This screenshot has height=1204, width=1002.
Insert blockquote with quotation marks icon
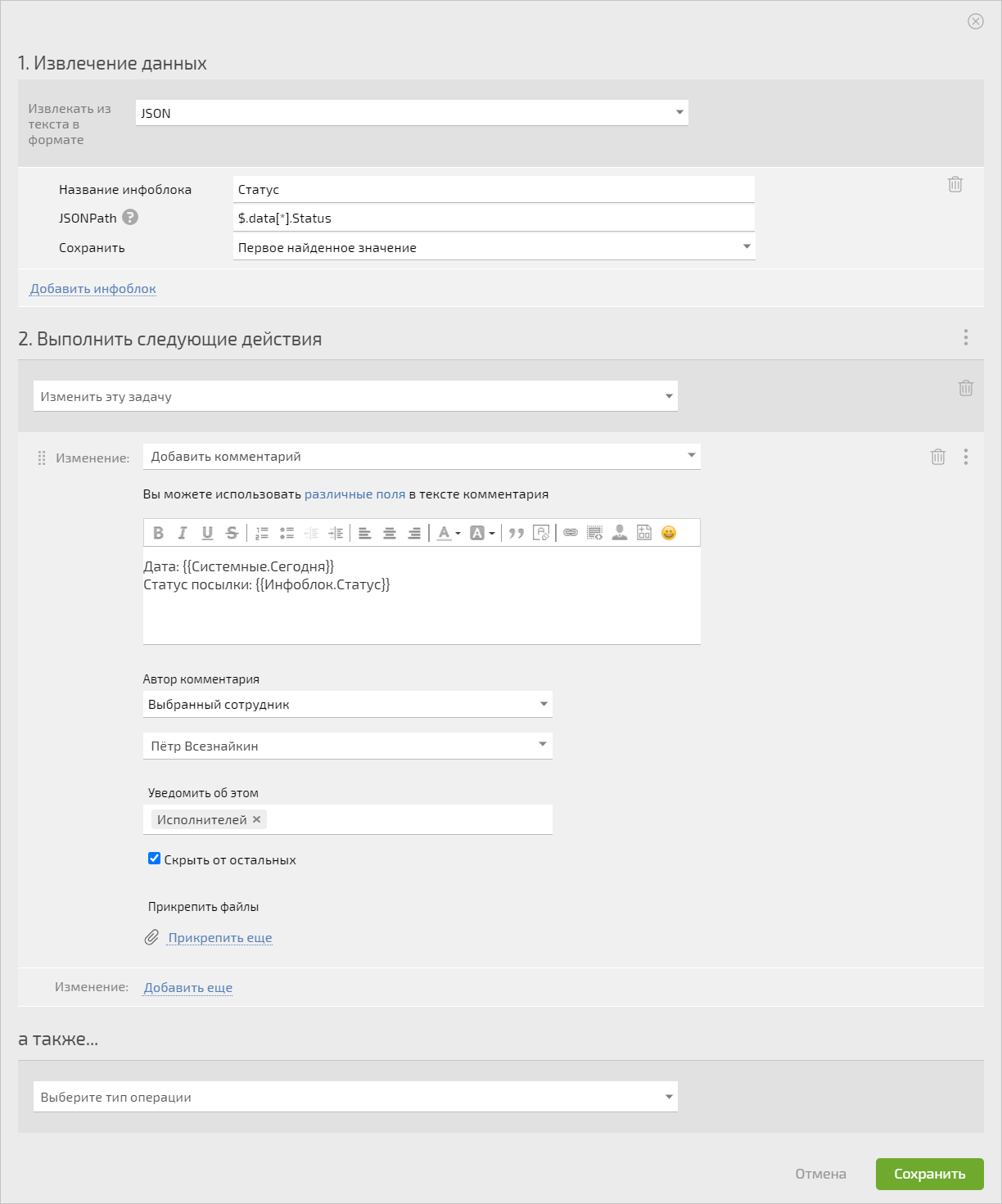click(x=516, y=533)
